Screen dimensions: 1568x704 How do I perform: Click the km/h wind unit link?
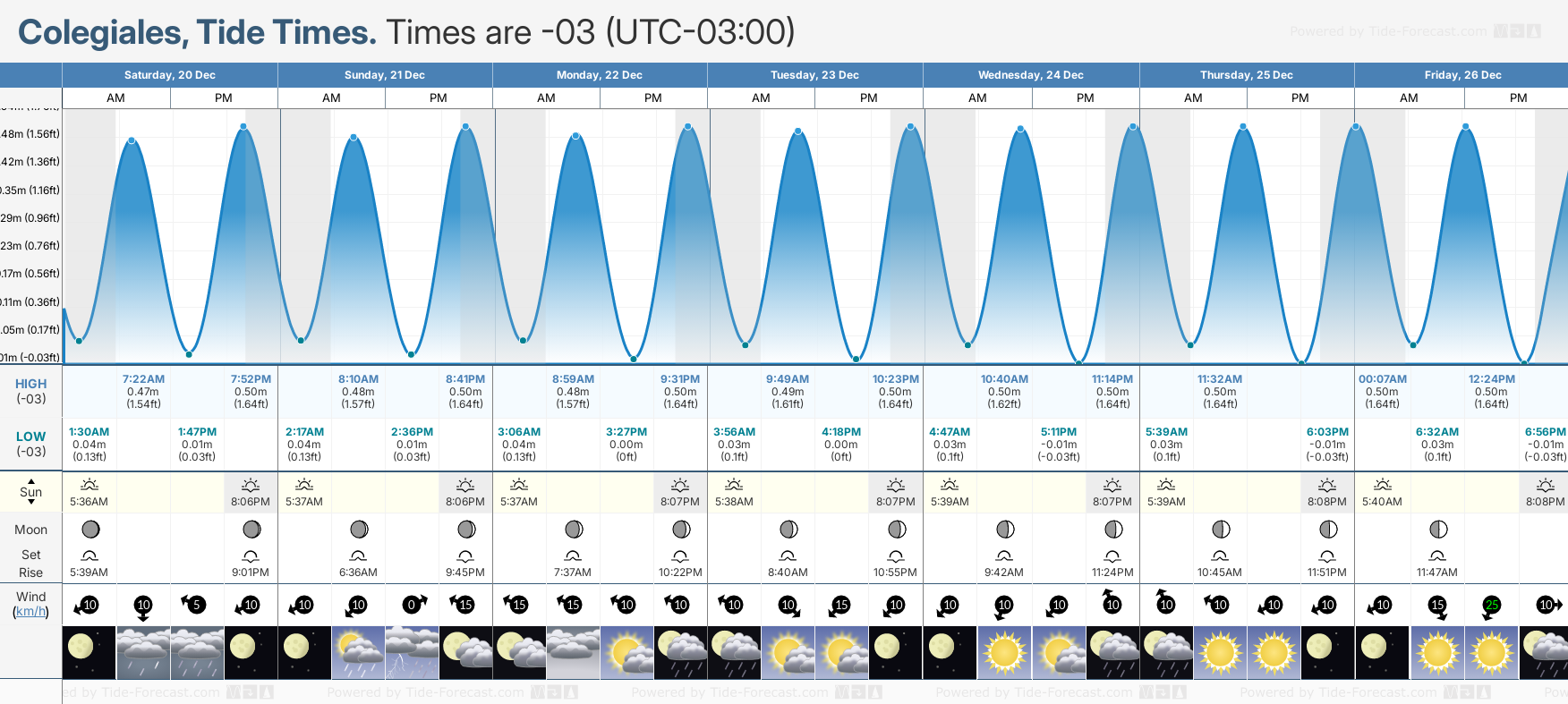pyautogui.click(x=30, y=612)
